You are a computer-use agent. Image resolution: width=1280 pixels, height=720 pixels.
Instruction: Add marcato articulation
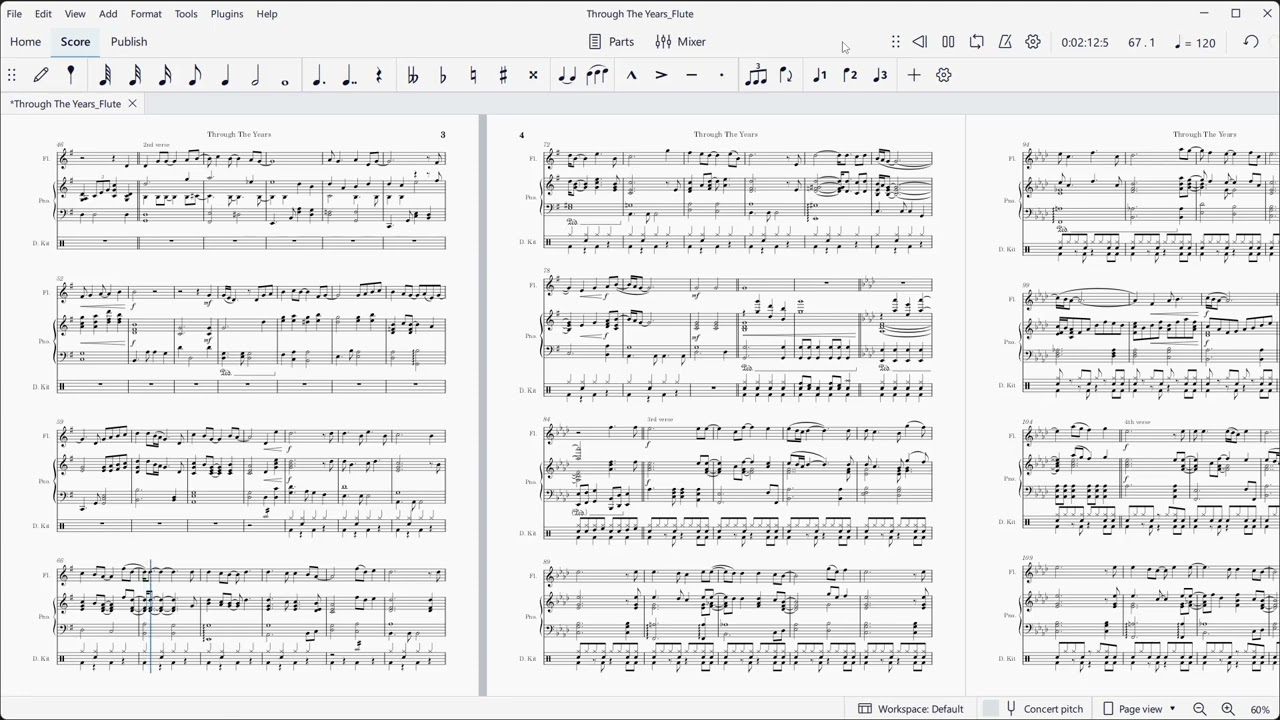pos(631,75)
